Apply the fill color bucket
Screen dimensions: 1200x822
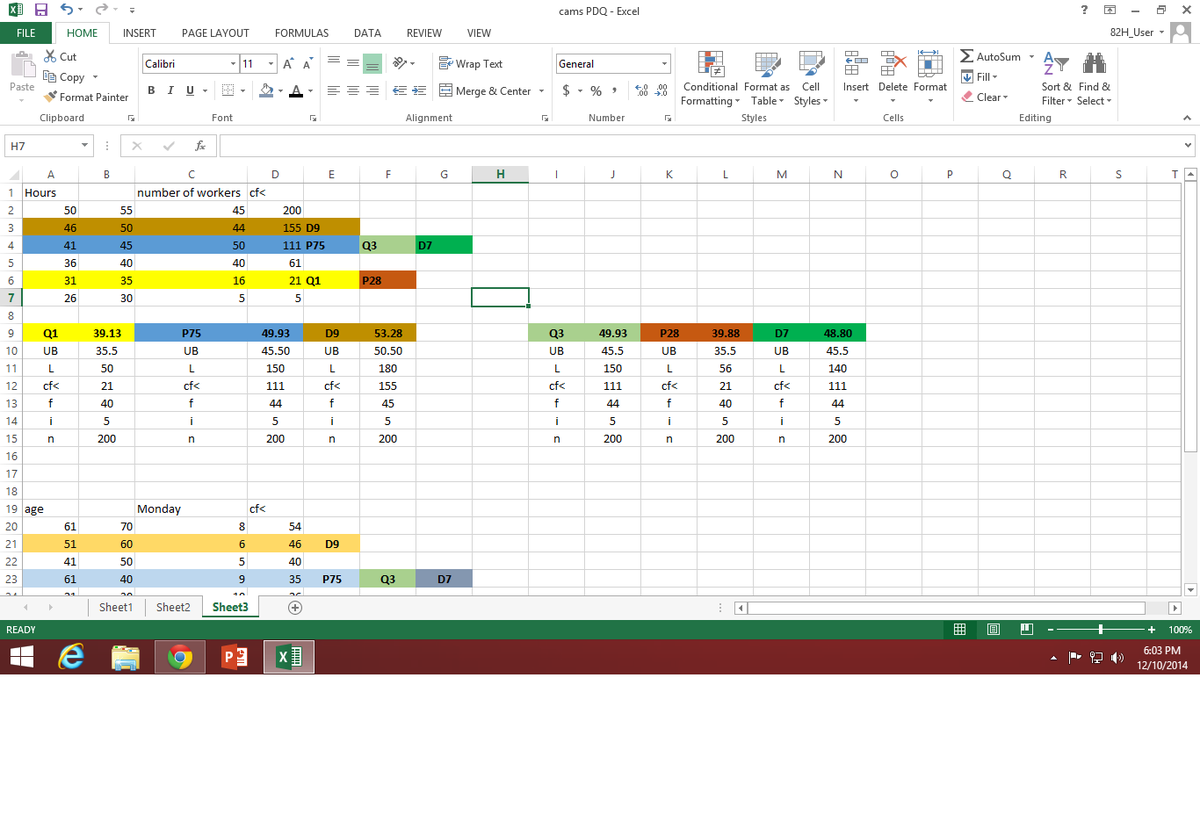coord(268,91)
